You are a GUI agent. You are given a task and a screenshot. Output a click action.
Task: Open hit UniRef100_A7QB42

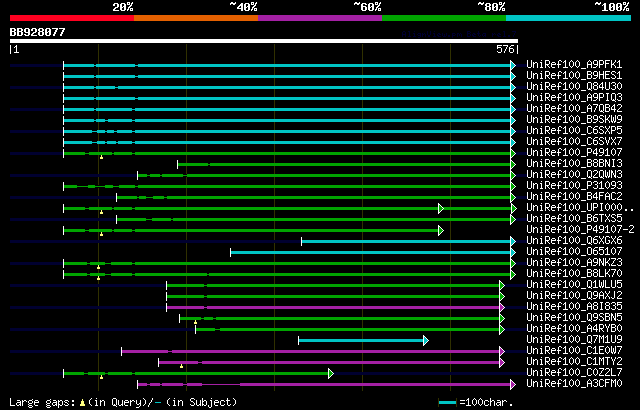coord(574,109)
